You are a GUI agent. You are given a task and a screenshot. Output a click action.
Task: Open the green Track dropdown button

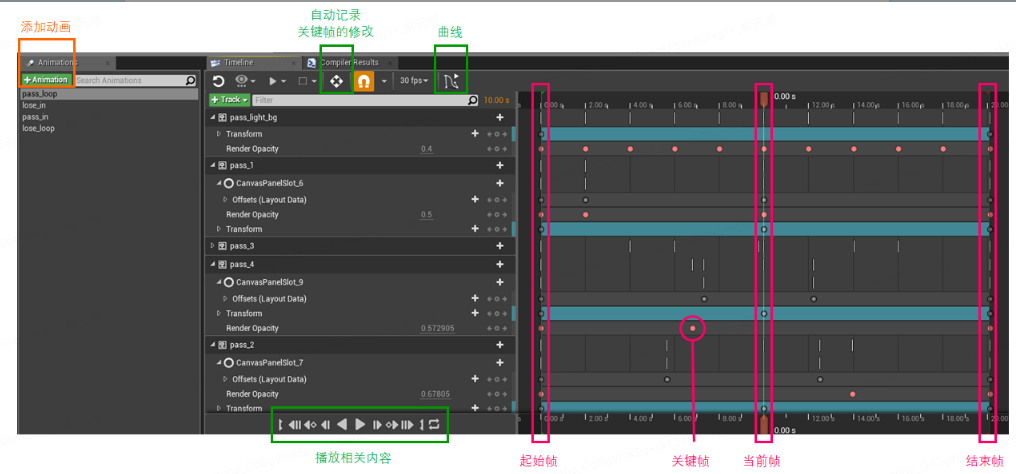[229, 100]
